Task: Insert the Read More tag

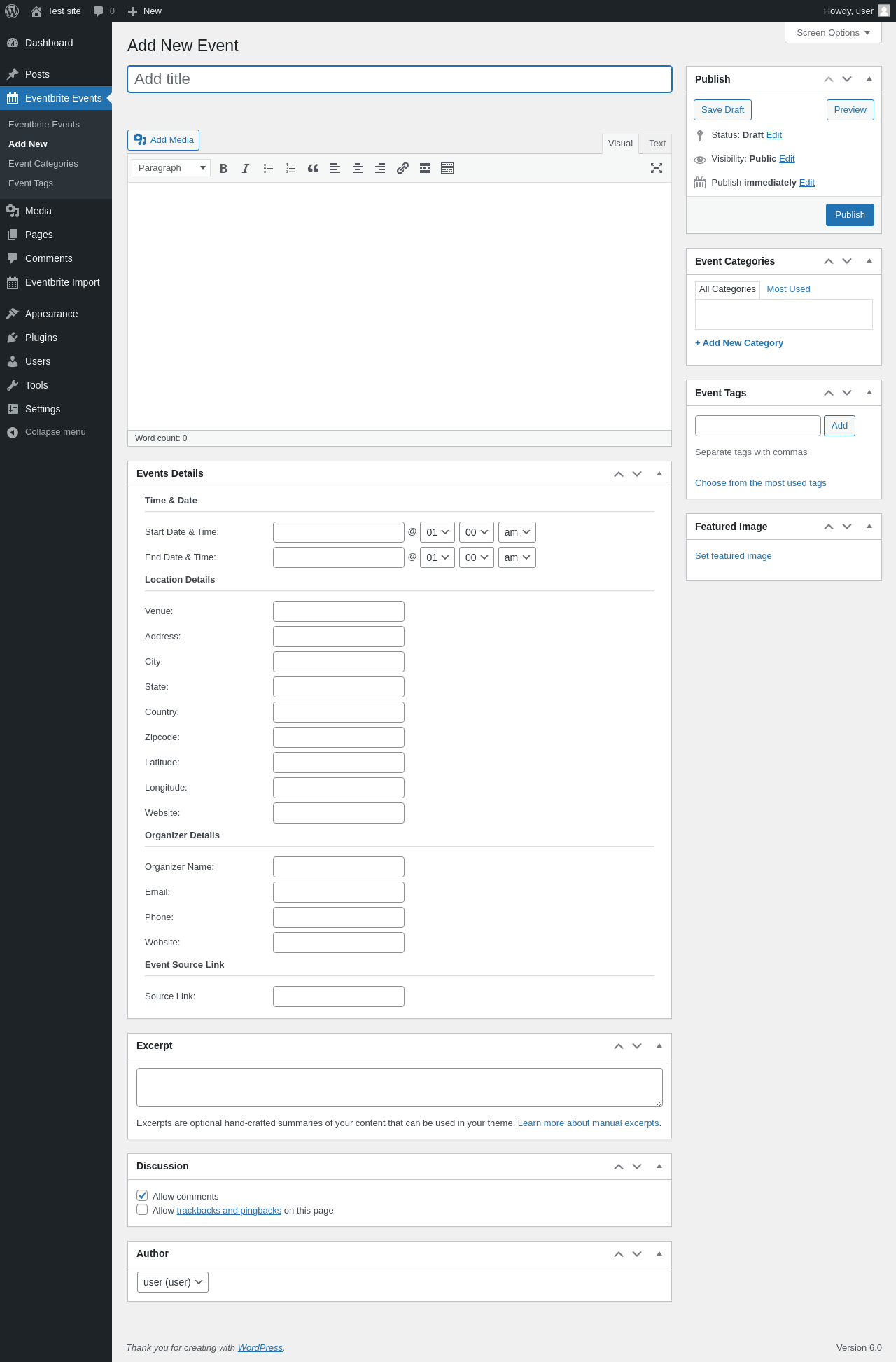Action: (x=425, y=168)
